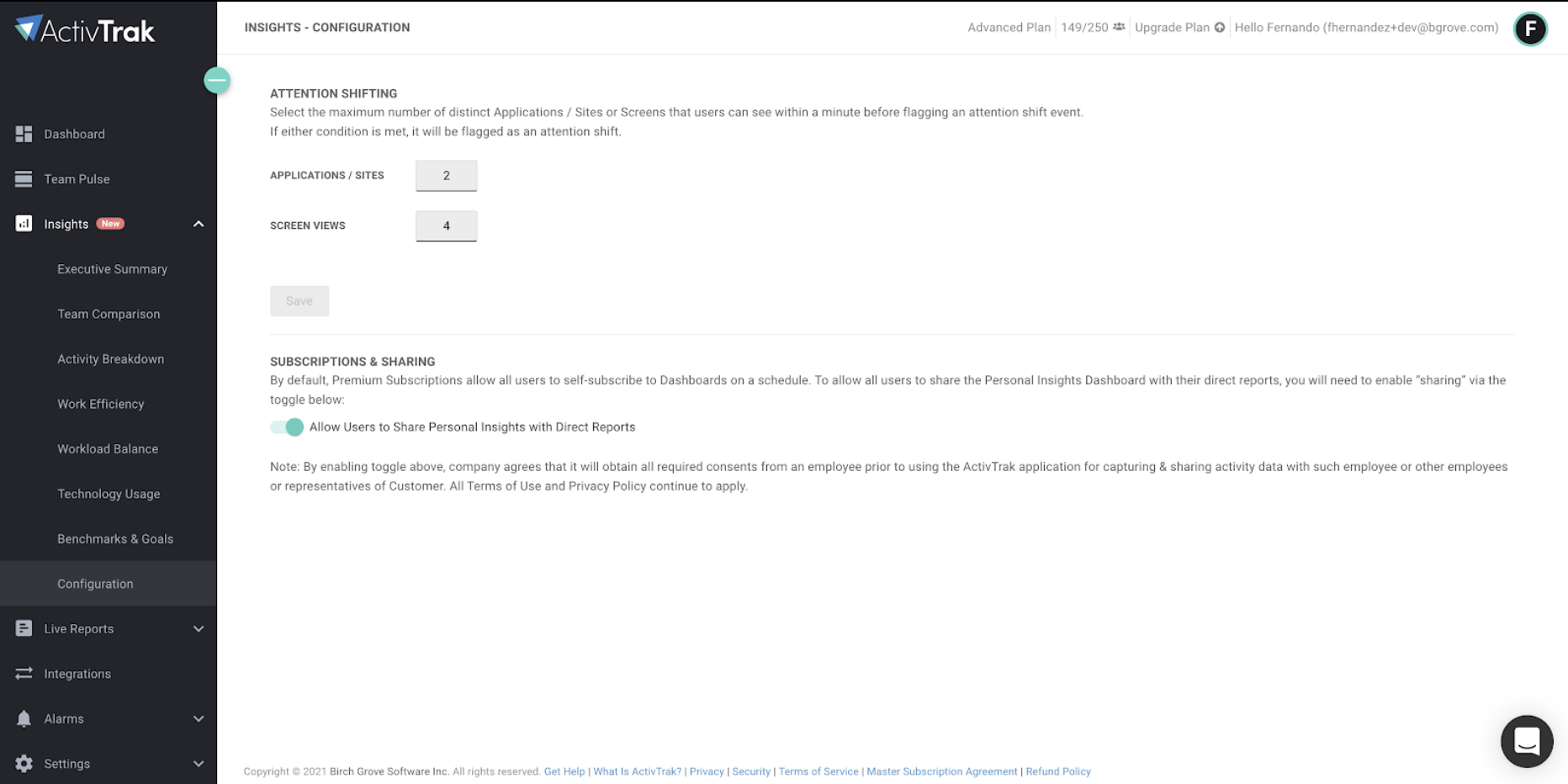This screenshot has height=784, width=1568.
Task: Open Workload Balance page
Action: 108,449
